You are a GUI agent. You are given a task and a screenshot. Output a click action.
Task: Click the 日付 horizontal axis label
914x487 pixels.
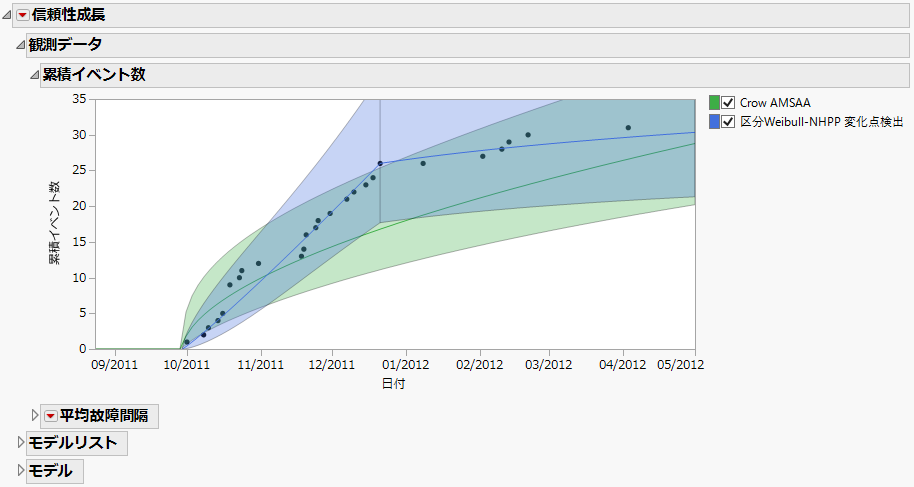(x=393, y=383)
